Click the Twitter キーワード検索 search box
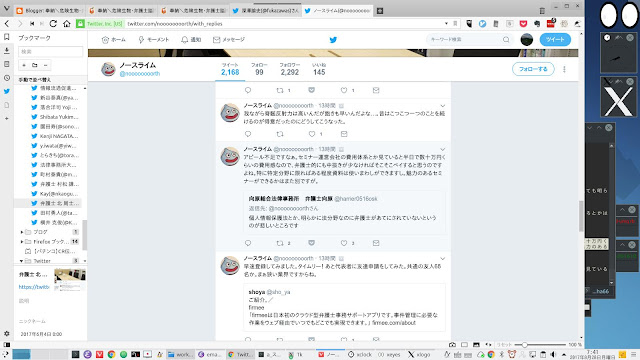 [x=469, y=40]
